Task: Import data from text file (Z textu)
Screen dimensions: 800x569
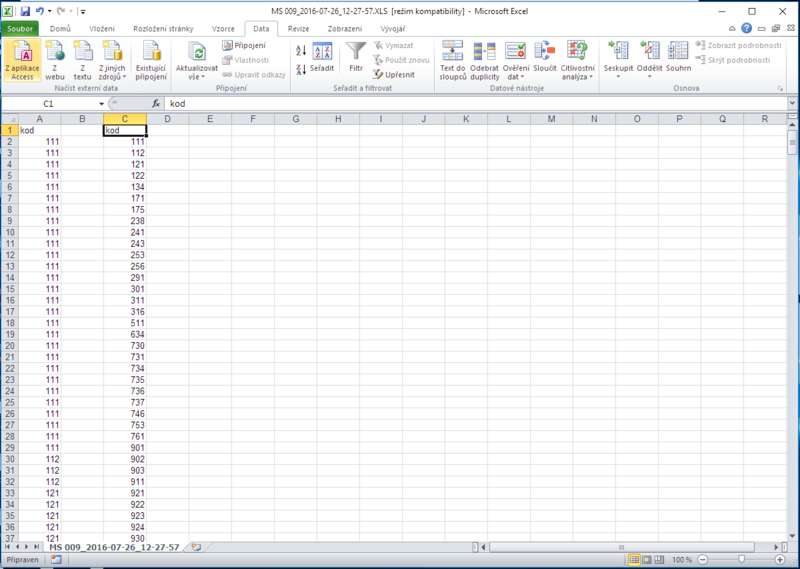Action: click(82, 60)
